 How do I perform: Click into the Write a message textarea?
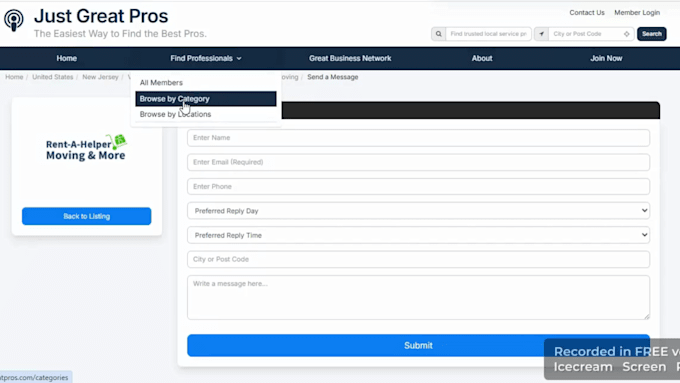[x=418, y=298]
